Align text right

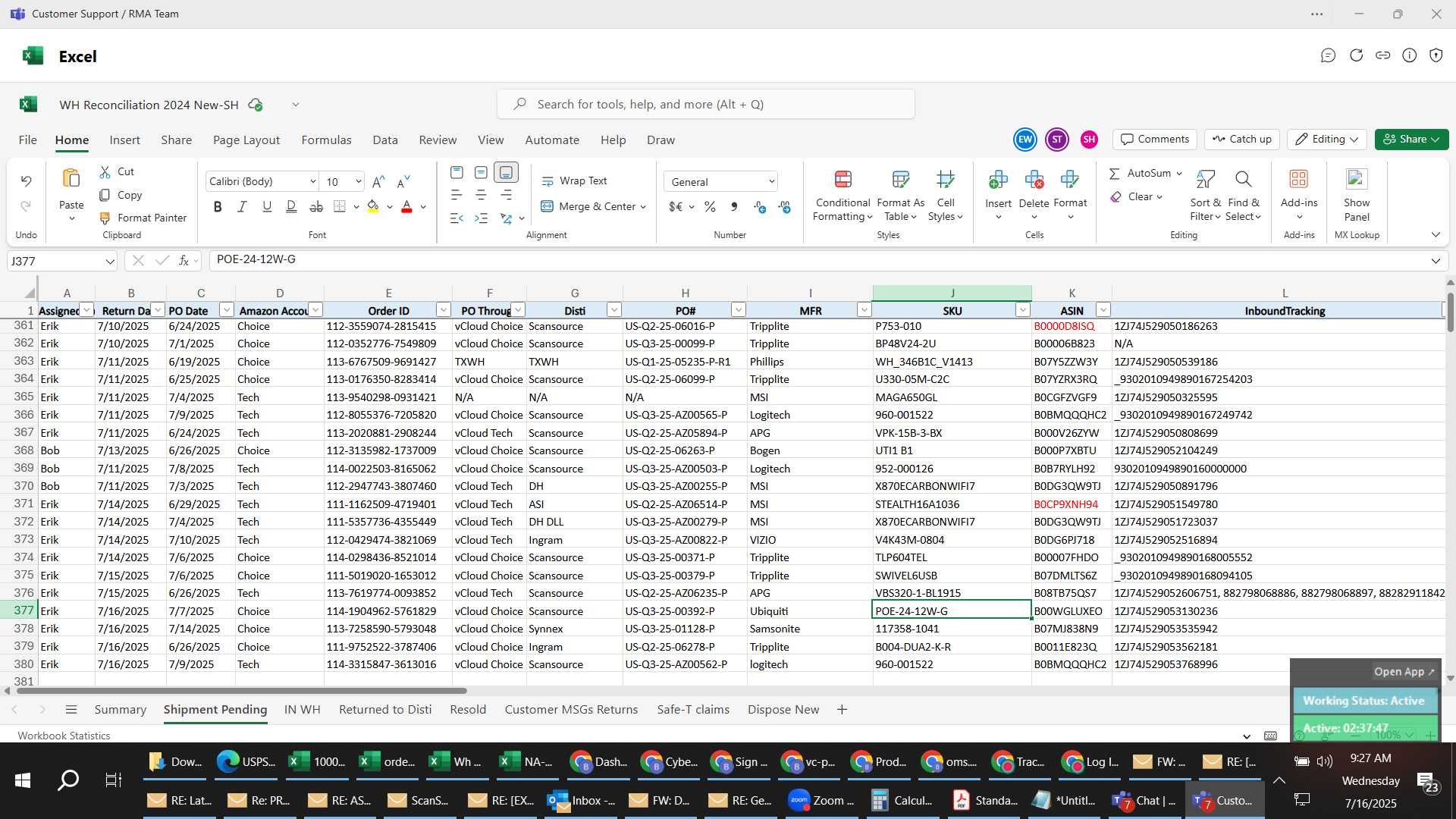click(x=506, y=196)
